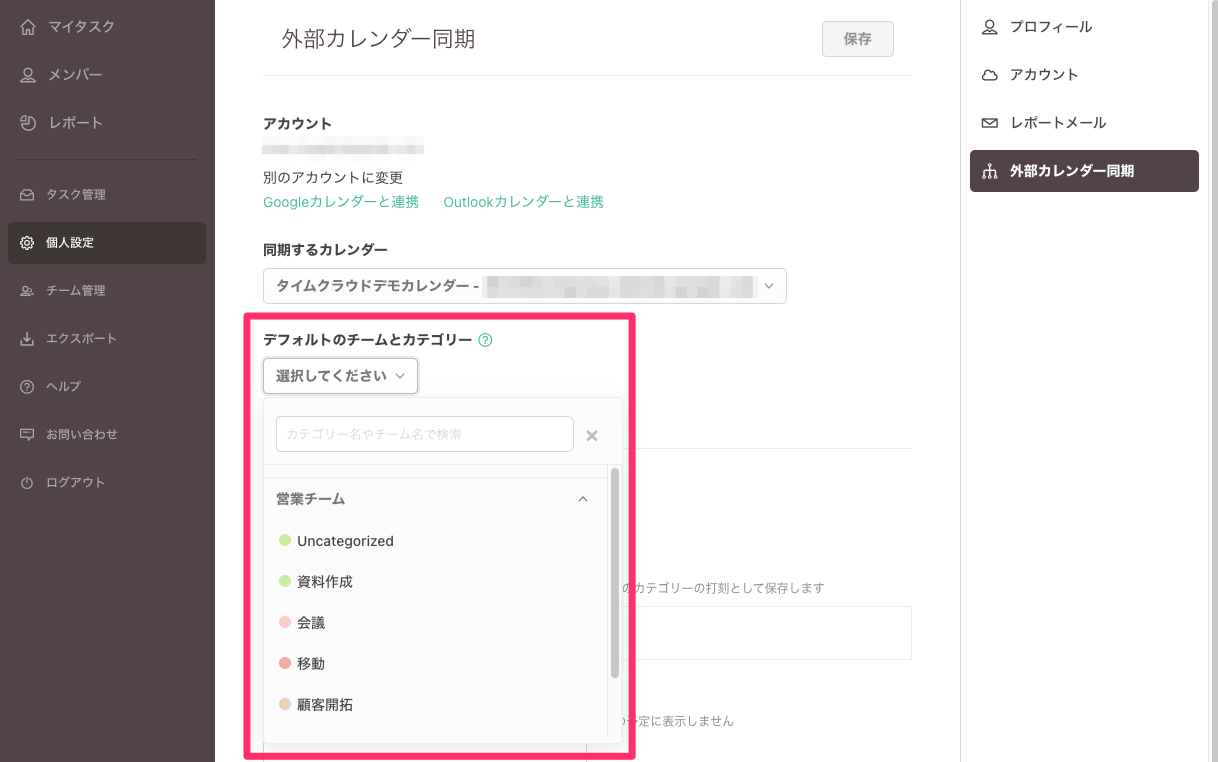Open the プロフィール settings tab
The height and width of the screenshot is (762, 1218).
pos(1050,27)
